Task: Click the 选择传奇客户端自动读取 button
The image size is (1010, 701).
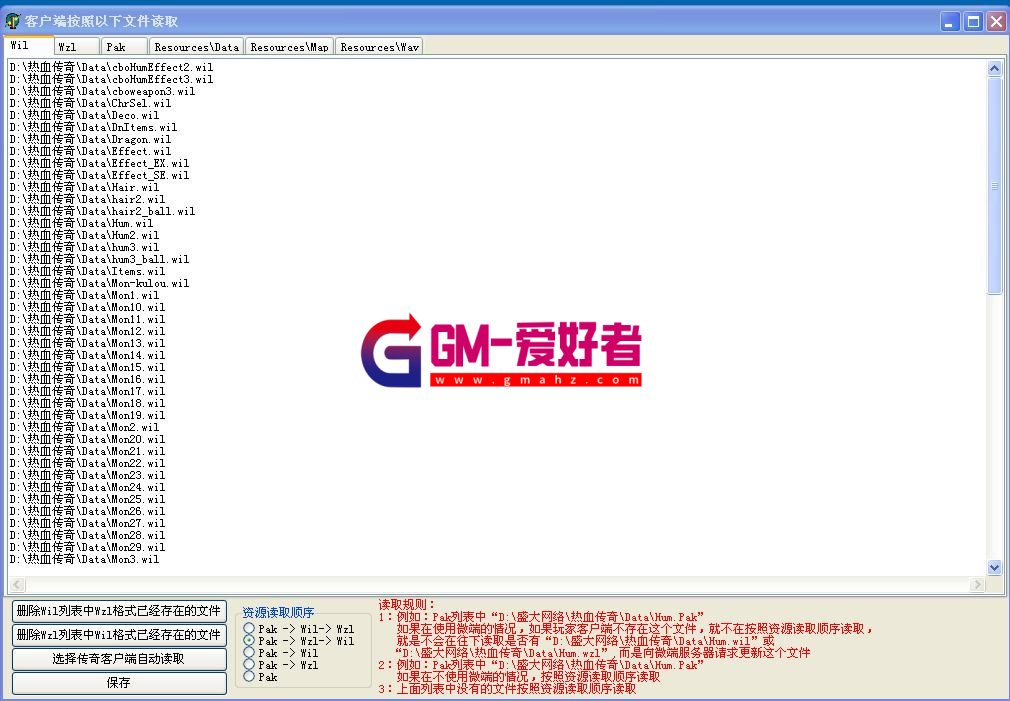Action: coord(119,659)
